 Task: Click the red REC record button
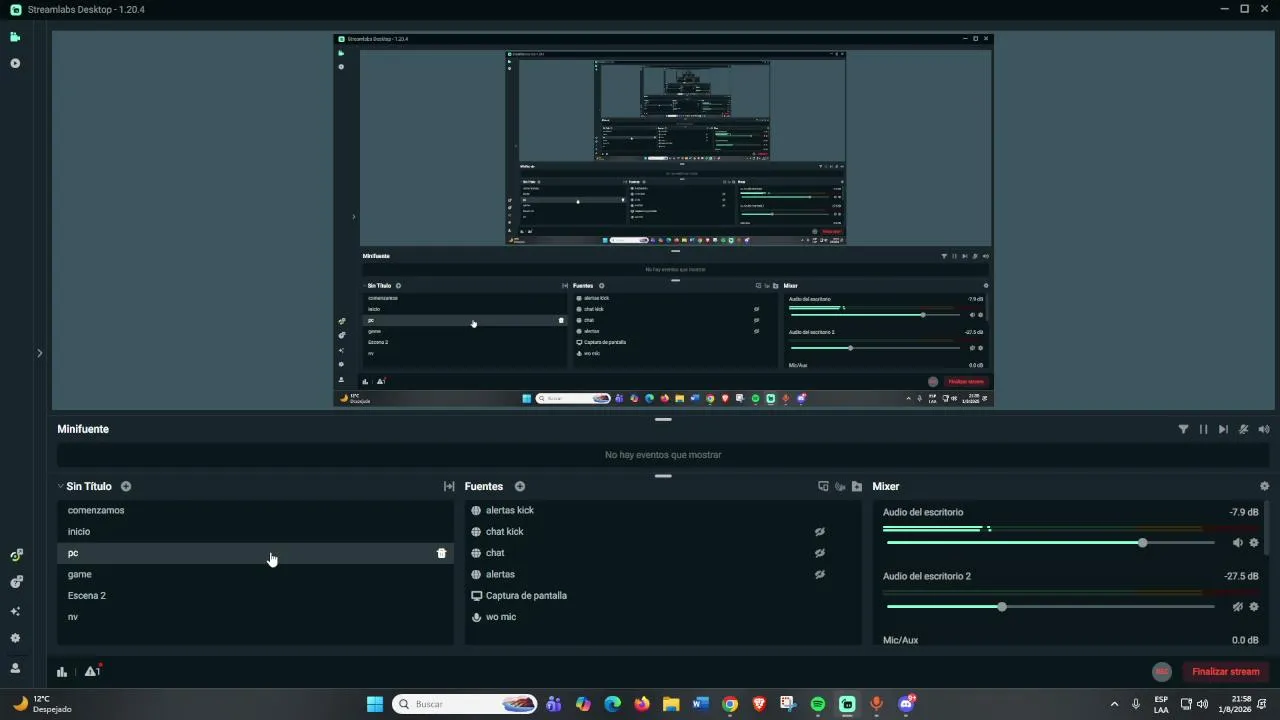coord(1161,672)
